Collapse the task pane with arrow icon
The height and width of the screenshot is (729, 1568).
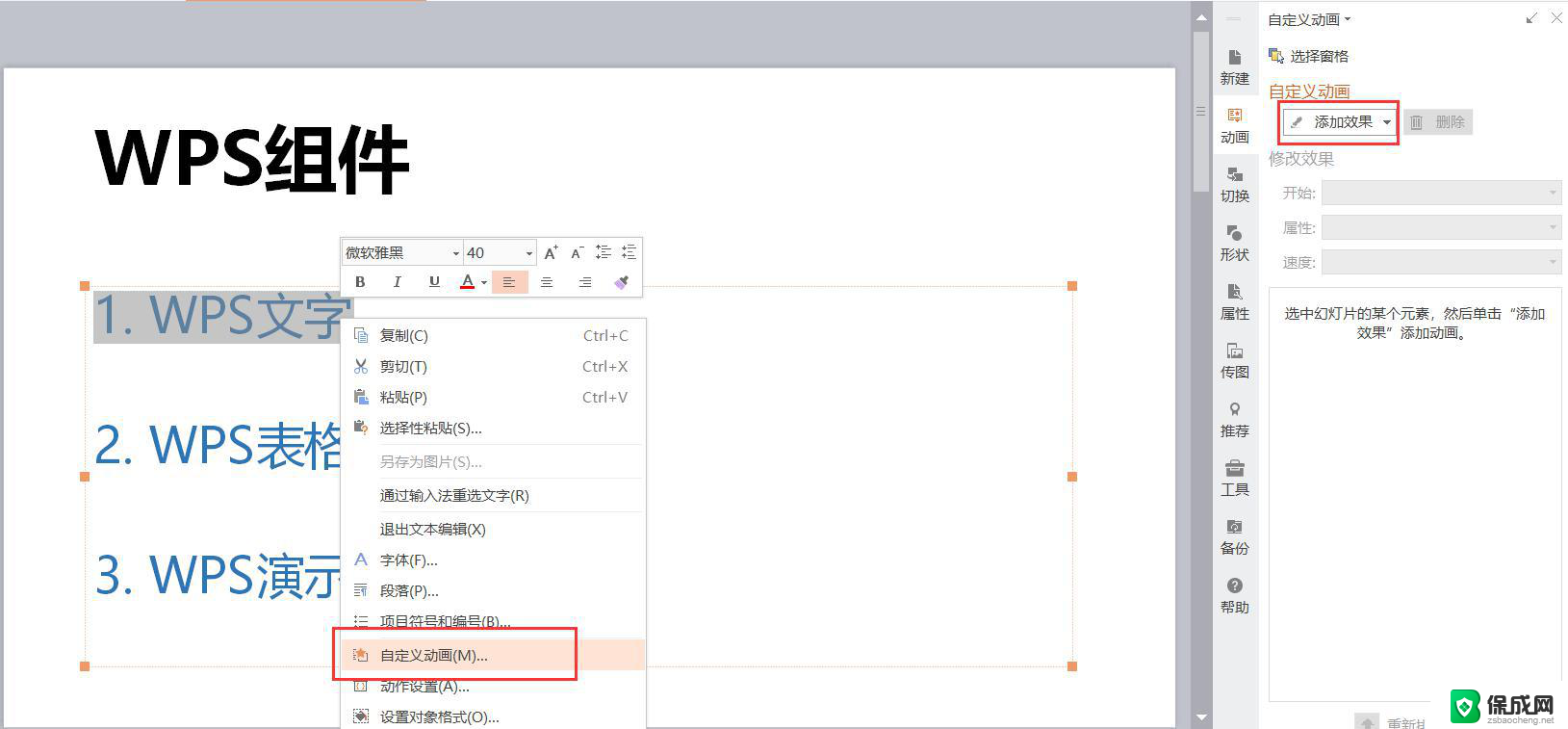[x=1531, y=18]
